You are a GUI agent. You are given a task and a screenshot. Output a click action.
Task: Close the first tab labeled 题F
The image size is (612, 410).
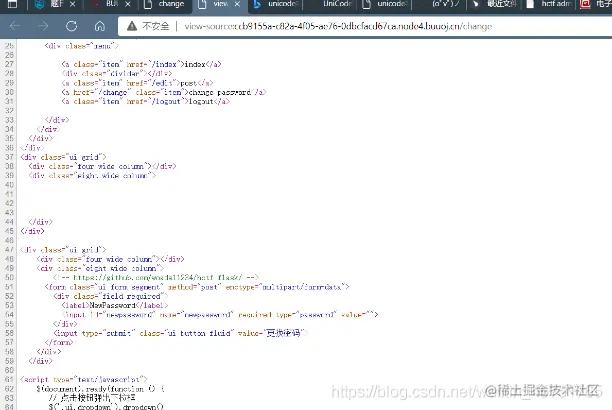click(x=72, y=4)
